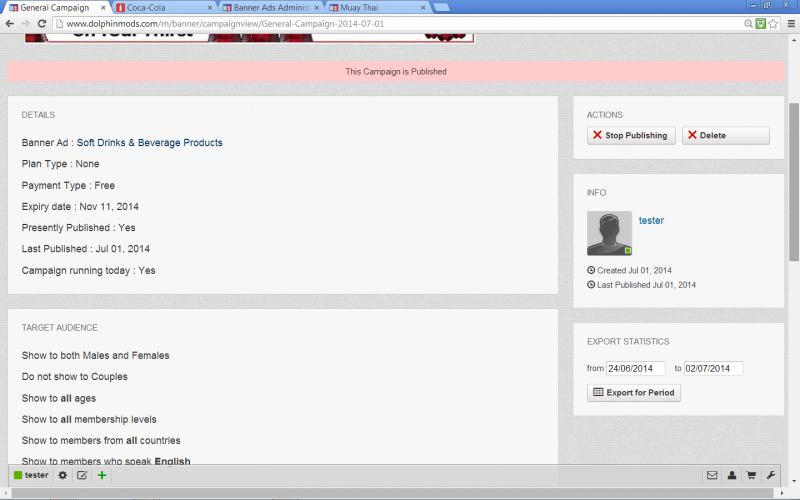Image resolution: width=800 pixels, height=500 pixels.
Task: Delete the campaign with the Delete button
Action: [x=726, y=135]
